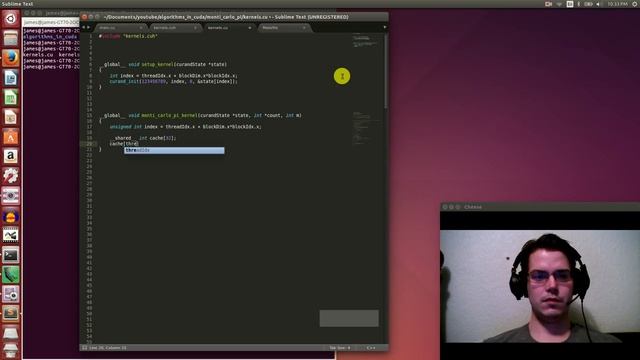Launch Firefox from the dock
Screen dimensions: 640x360
[11, 58]
